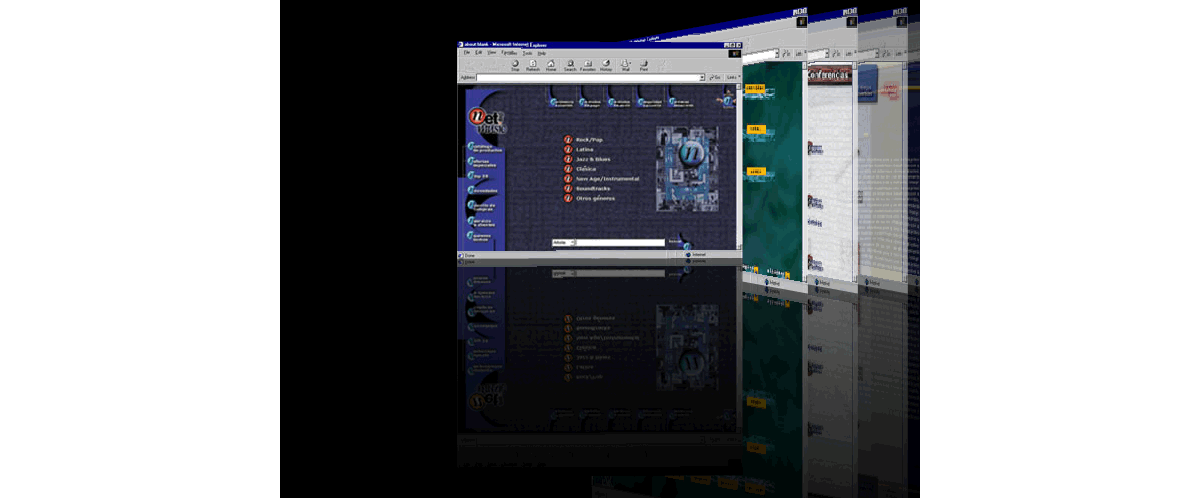
Task: Select the Latina genre link
Action: coord(584,150)
